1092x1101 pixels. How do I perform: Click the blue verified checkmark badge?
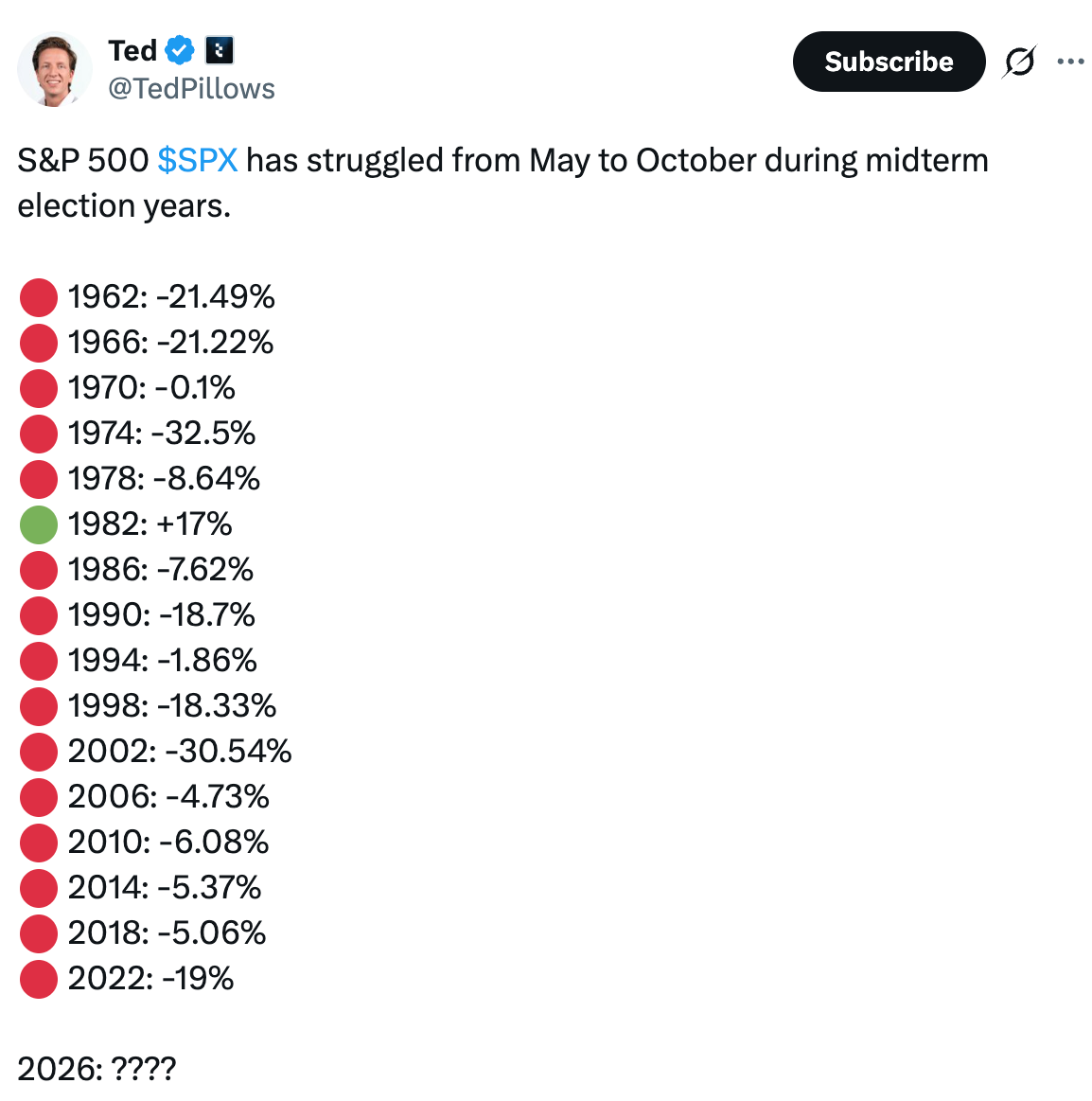click(180, 50)
